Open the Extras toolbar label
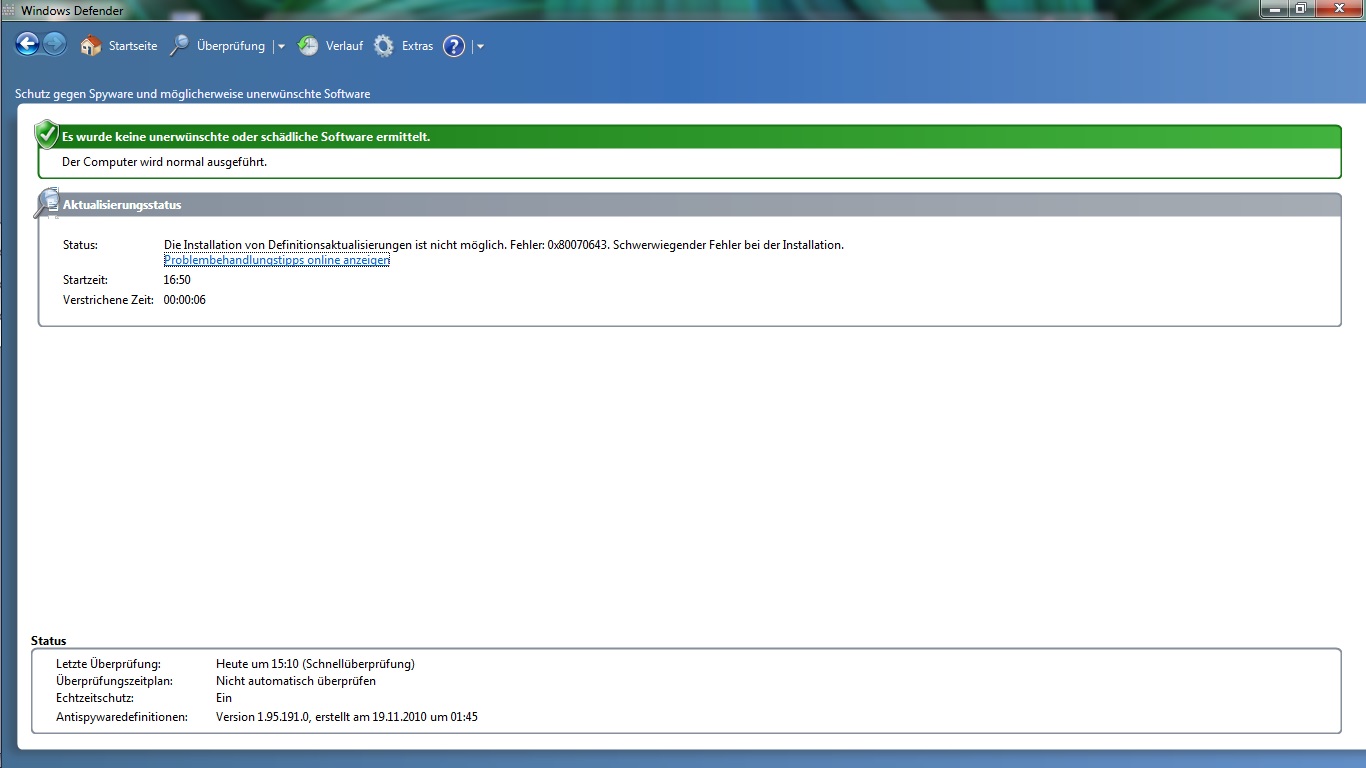This screenshot has height=768, width=1366. tap(417, 46)
